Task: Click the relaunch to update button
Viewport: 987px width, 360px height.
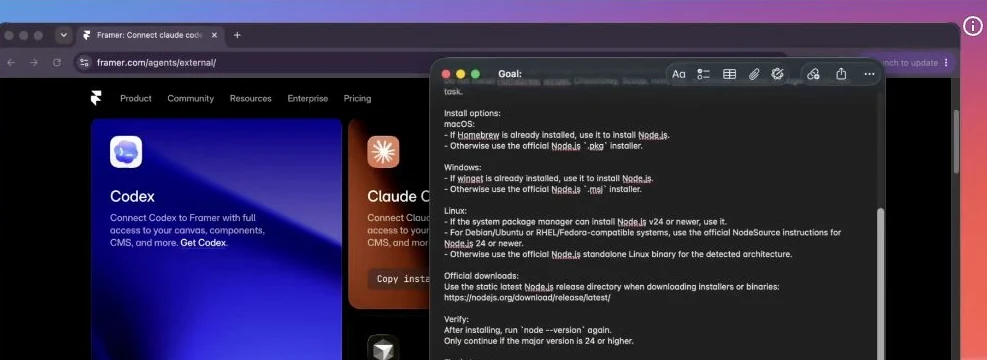Action: coord(911,62)
